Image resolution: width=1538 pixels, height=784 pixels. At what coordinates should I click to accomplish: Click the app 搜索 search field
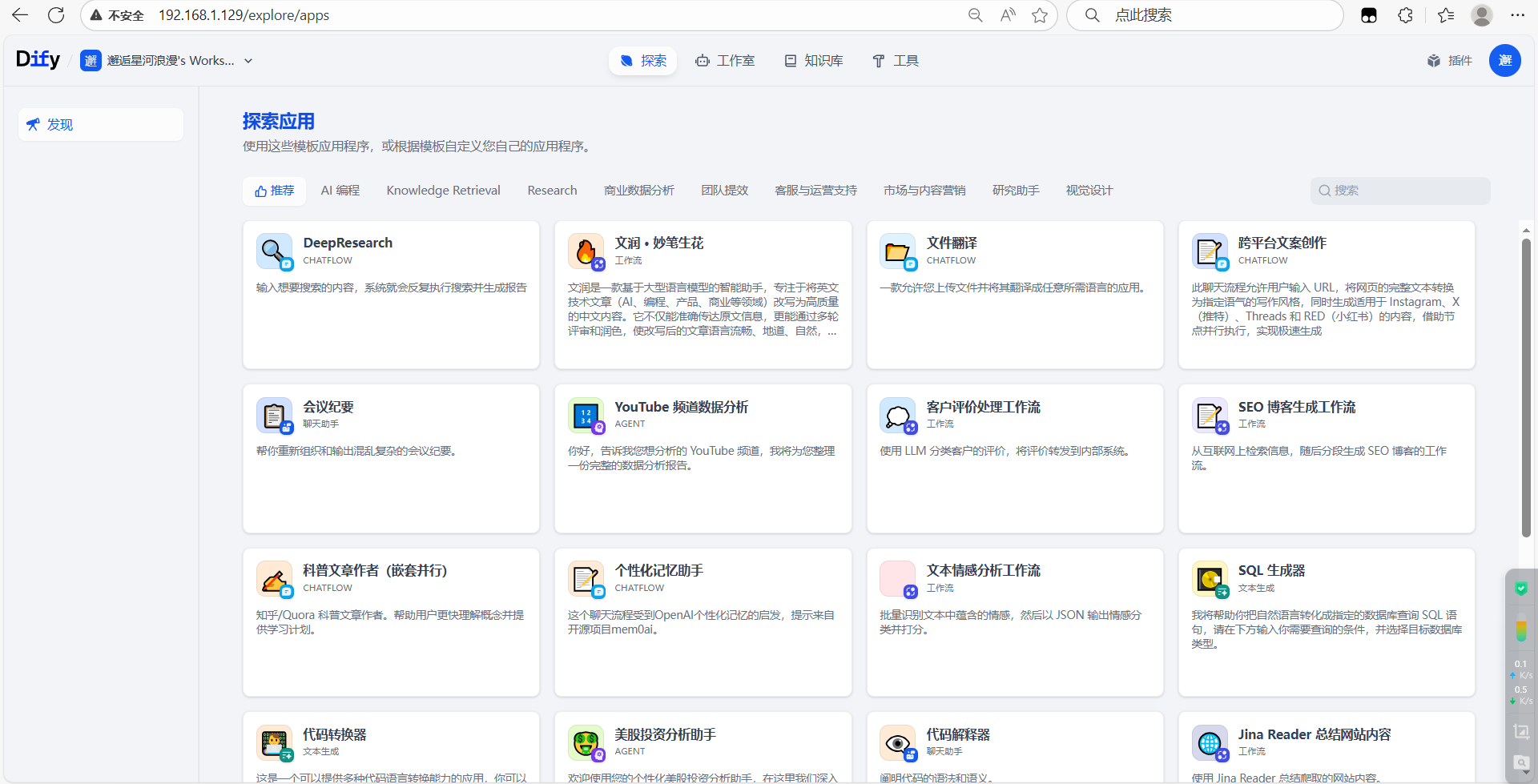pos(1400,191)
